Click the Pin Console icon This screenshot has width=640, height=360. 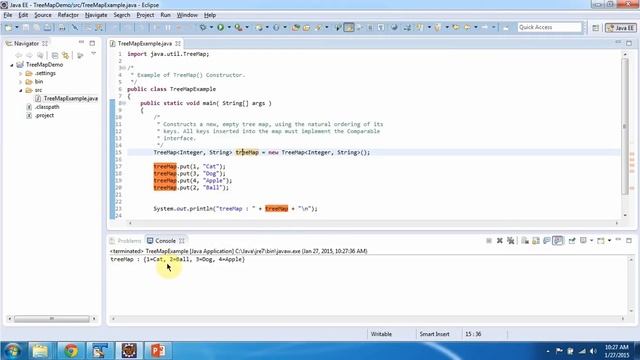[572, 241]
